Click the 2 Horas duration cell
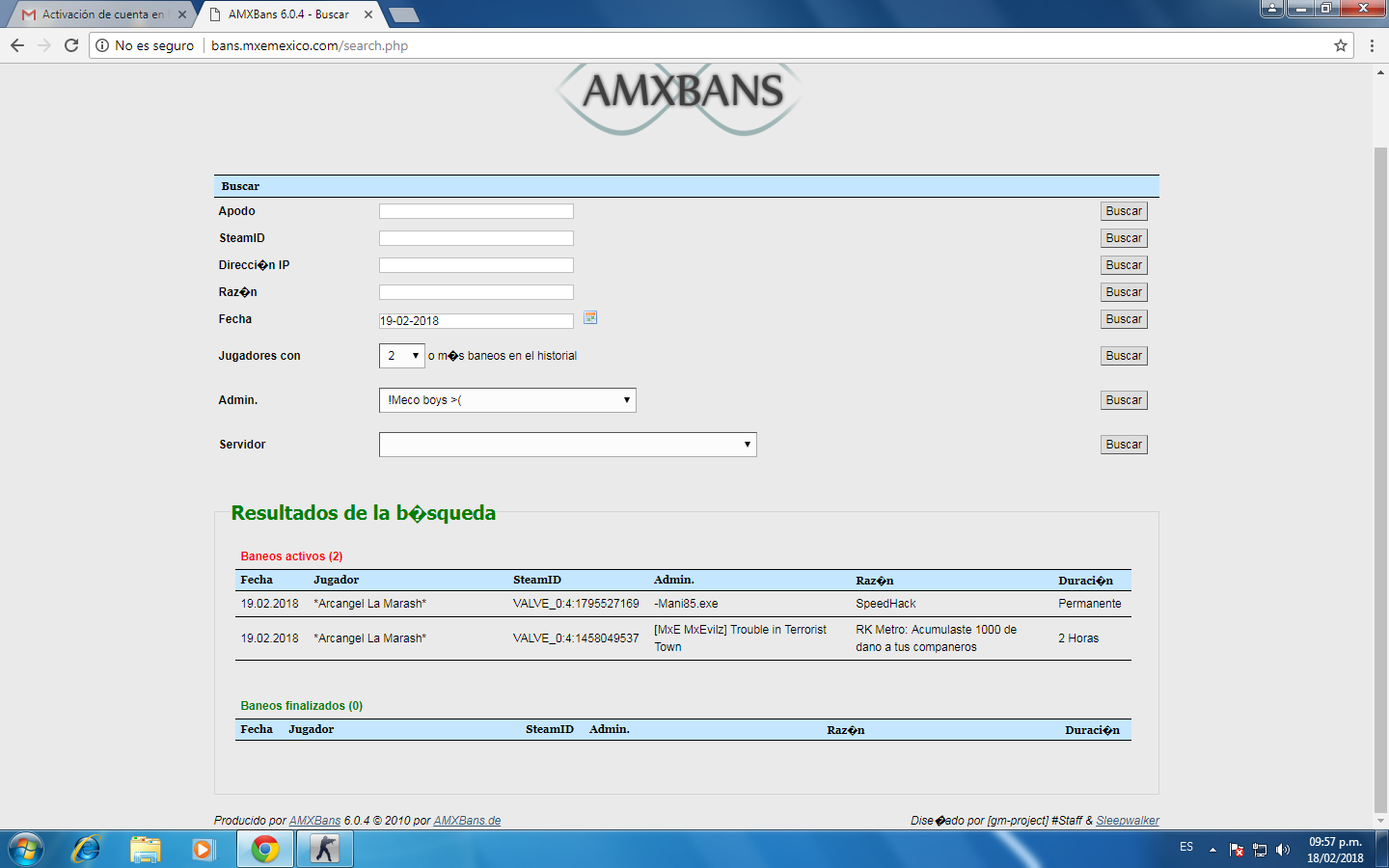The width and height of the screenshot is (1389, 868). (1078, 638)
